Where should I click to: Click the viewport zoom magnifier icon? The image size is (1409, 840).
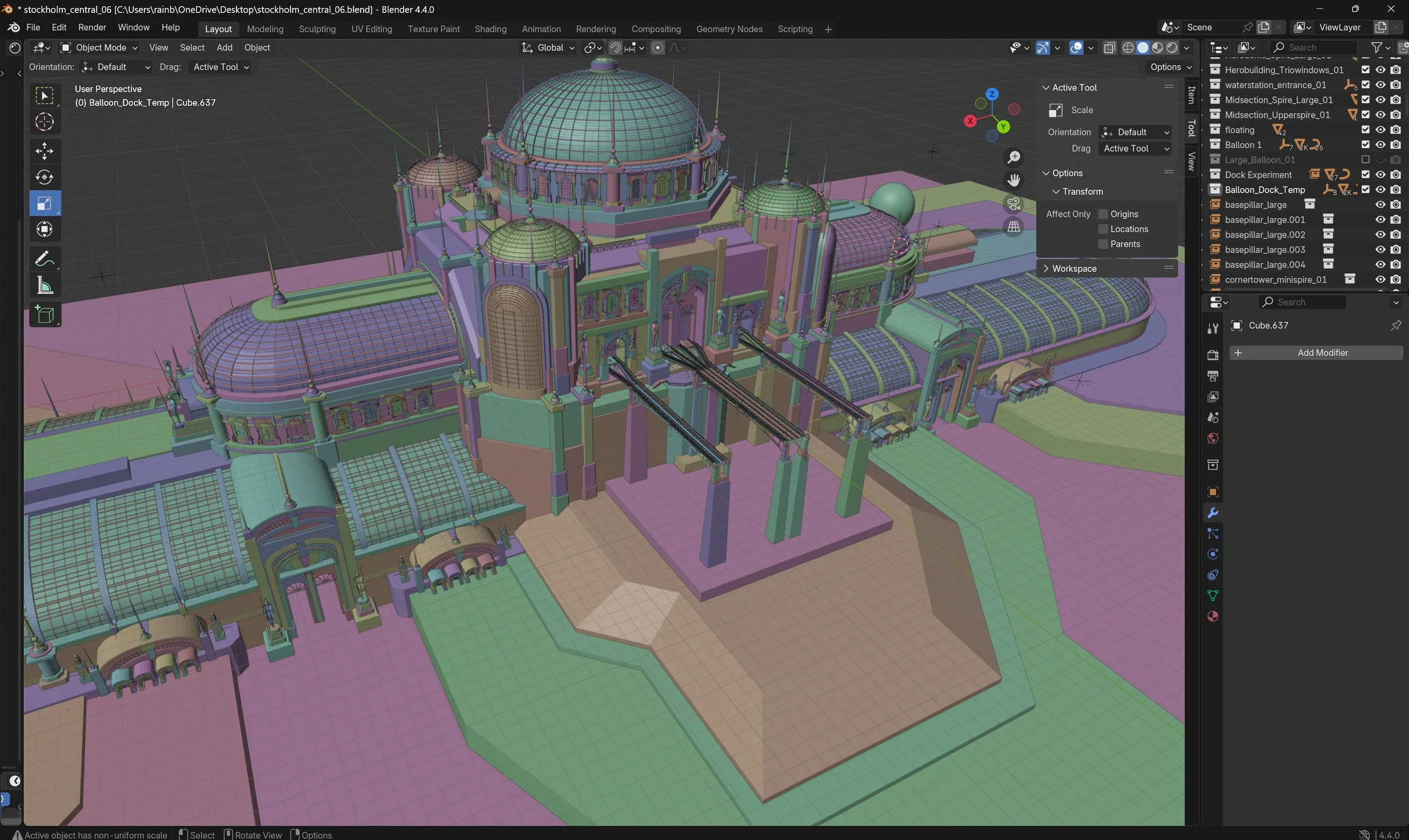[1013, 157]
